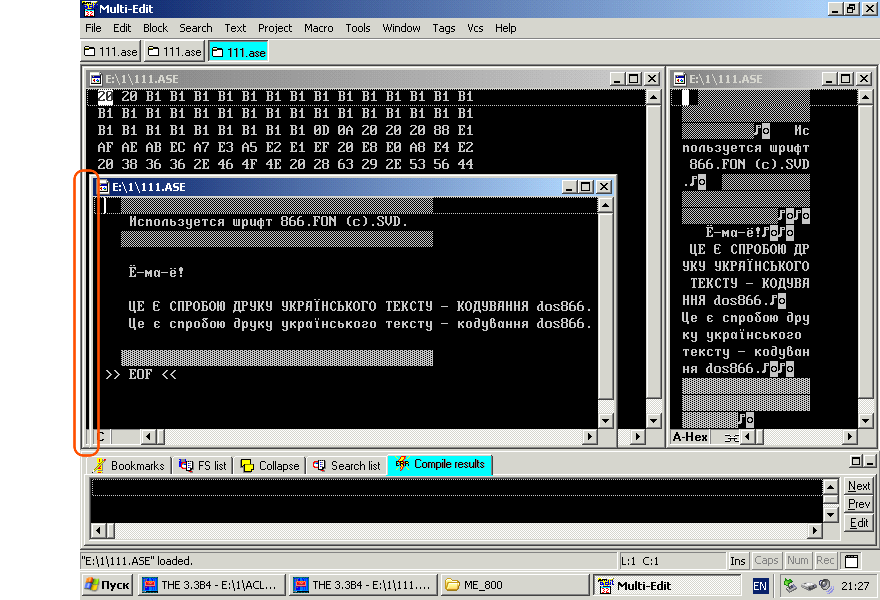This screenshot has width=880, height=600.
Task: Open the Search menu
Action: point(196,28)
